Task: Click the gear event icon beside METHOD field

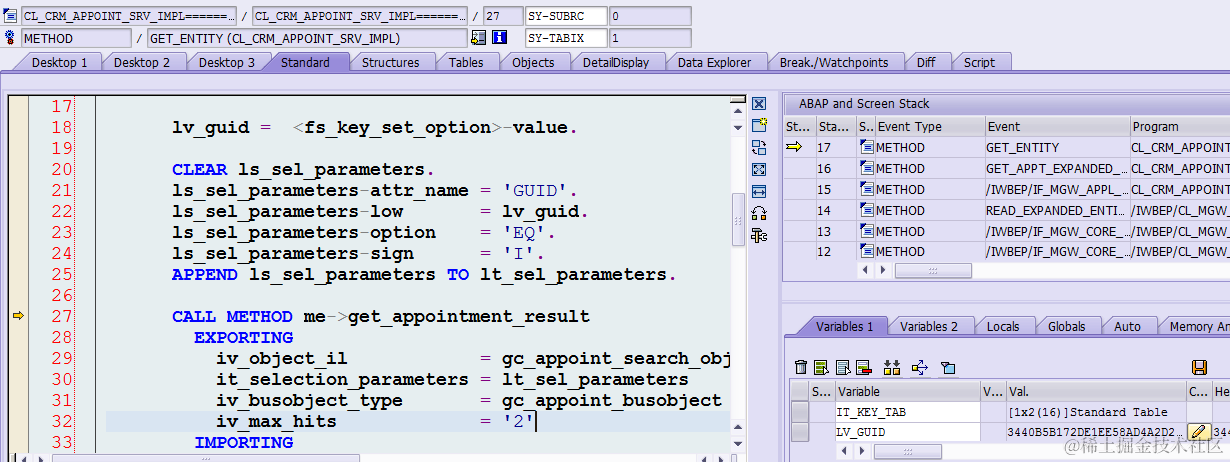Action: pos(10,38)
